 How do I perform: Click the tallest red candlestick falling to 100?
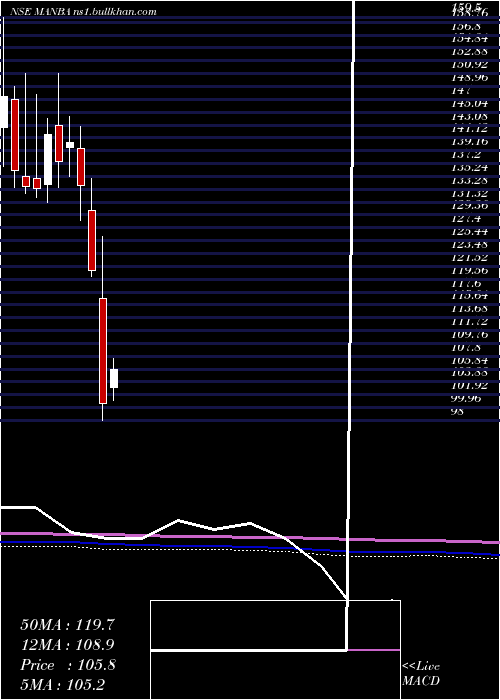[x=103, y=351]
